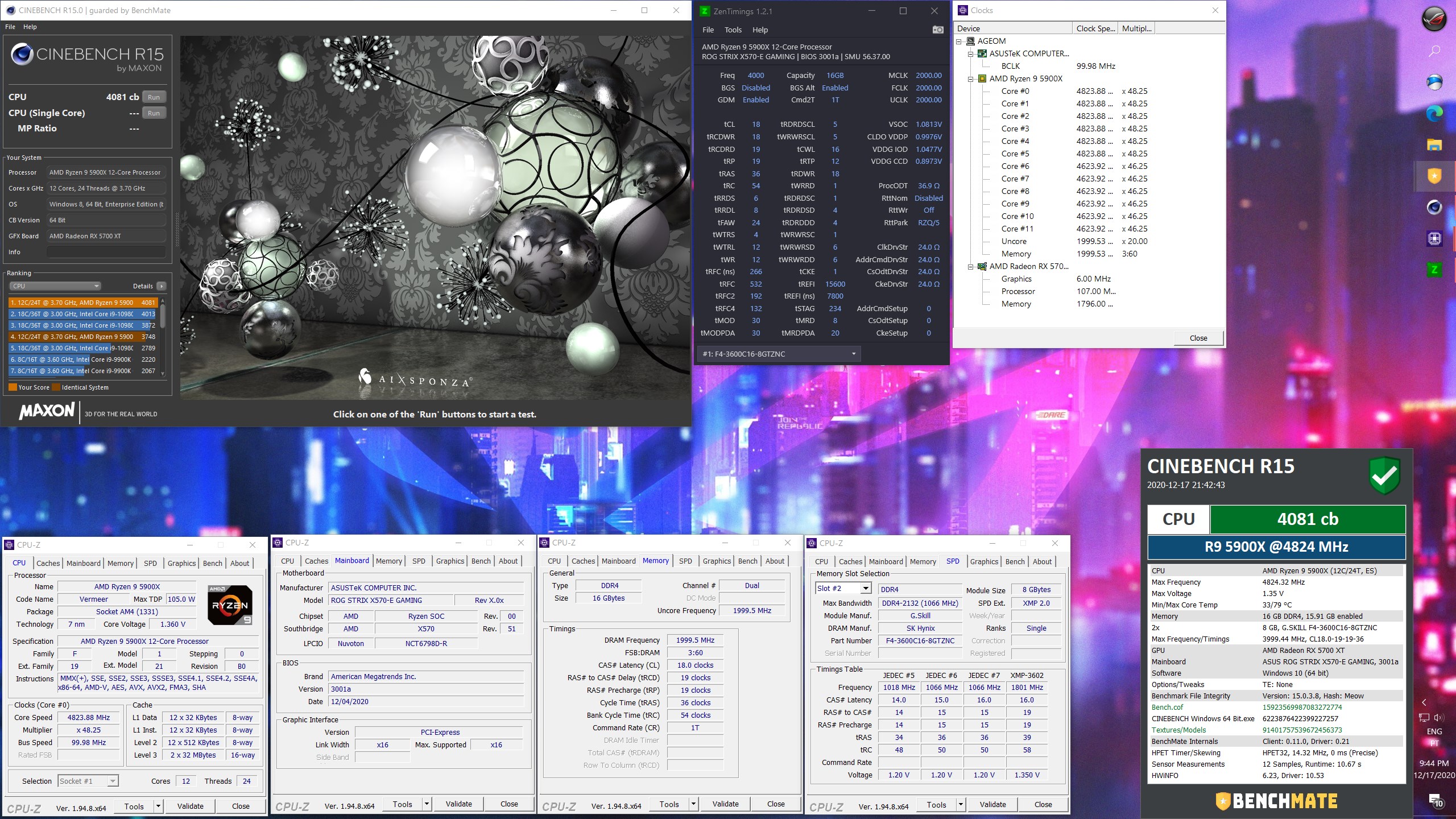The width and height of the screenshot is (1456, 819).
Task: Open Tools dropdown arrow in CPU-Z SPD window
Action: tap(961, 804)
